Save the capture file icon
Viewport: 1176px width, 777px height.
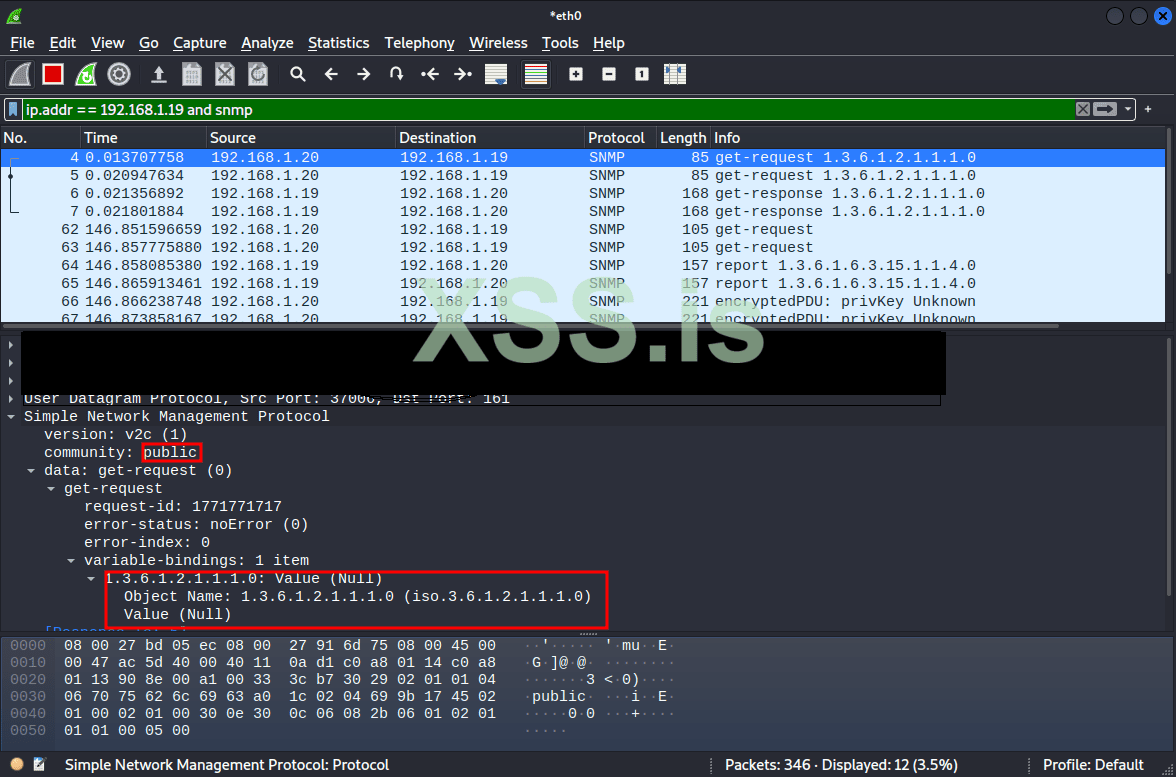point(192,74)
